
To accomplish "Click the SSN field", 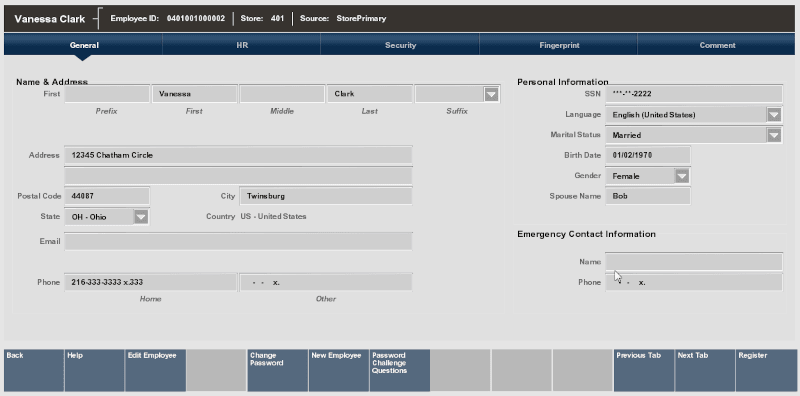I will tap(694, 94).
